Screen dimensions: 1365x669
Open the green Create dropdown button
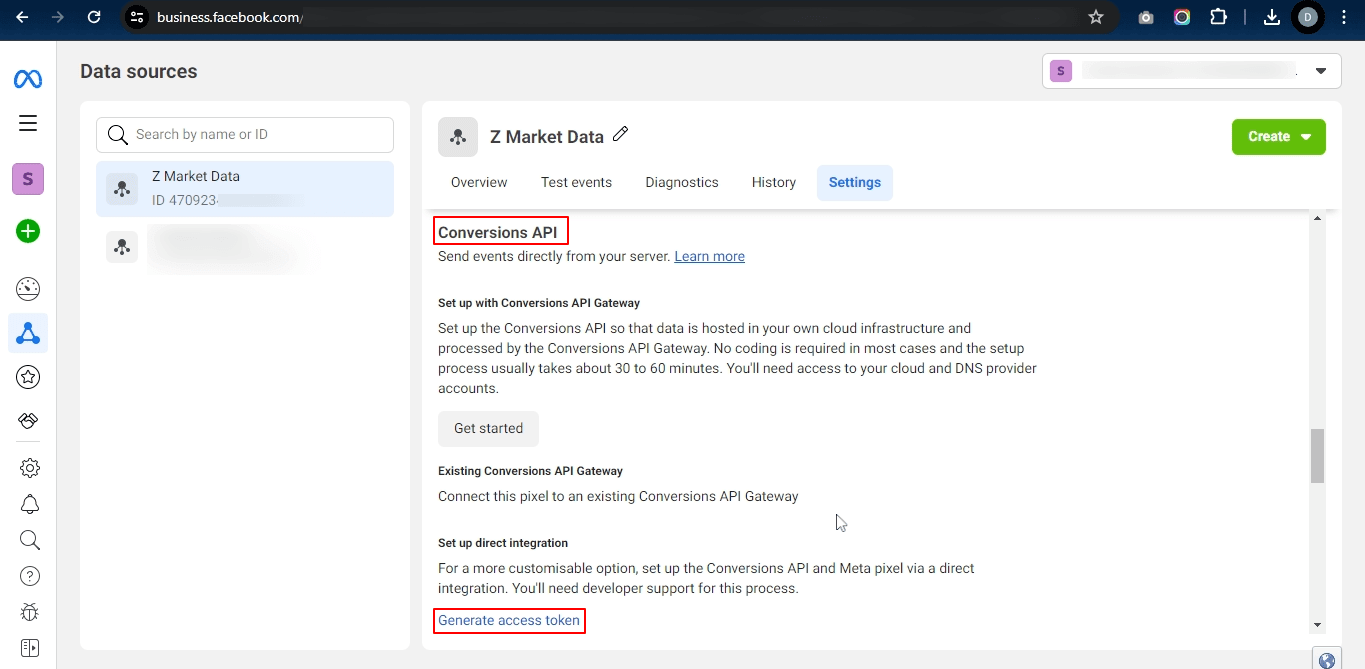[x=1279, y=137]
